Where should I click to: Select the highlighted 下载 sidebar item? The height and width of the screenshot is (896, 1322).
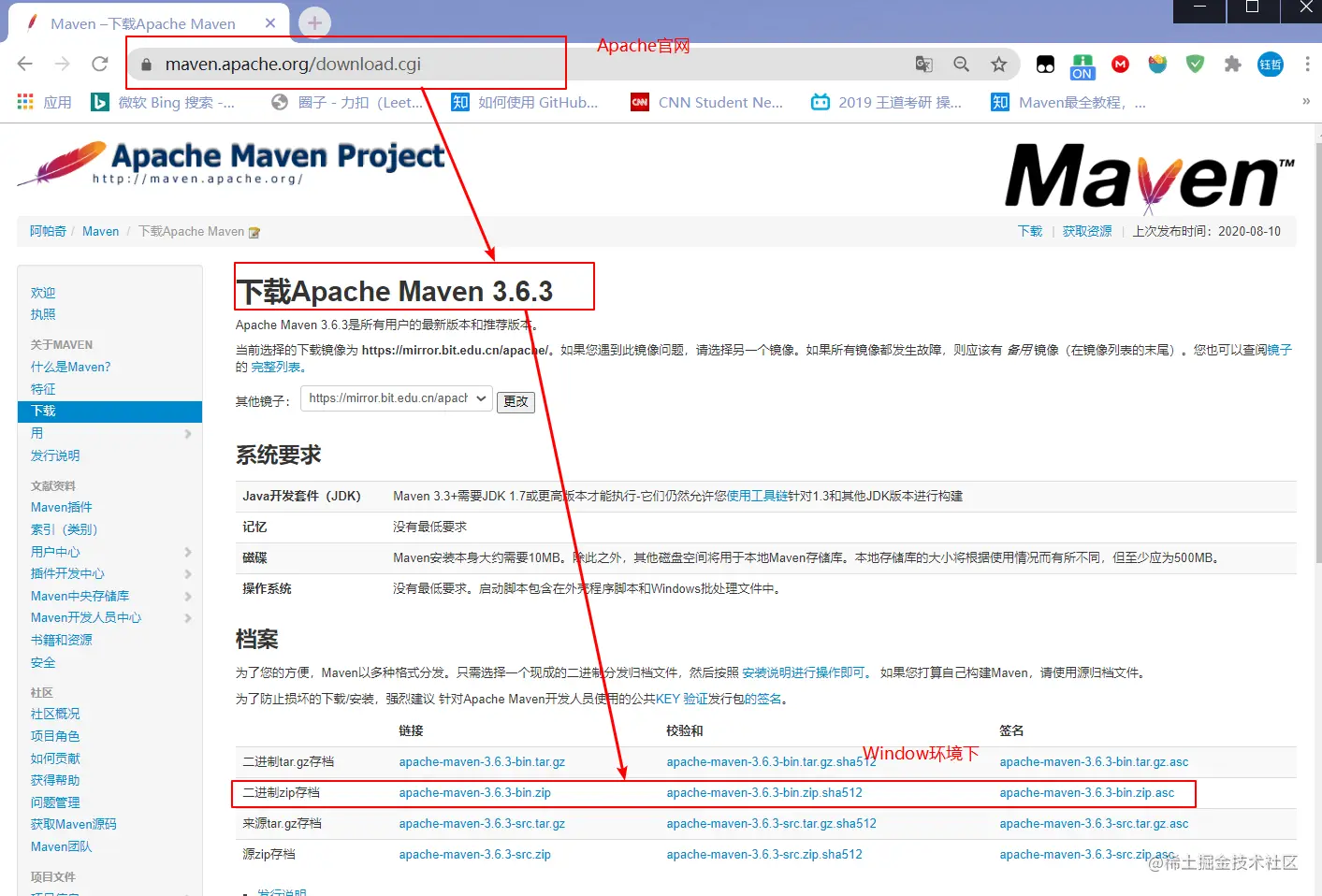point(109,412)
